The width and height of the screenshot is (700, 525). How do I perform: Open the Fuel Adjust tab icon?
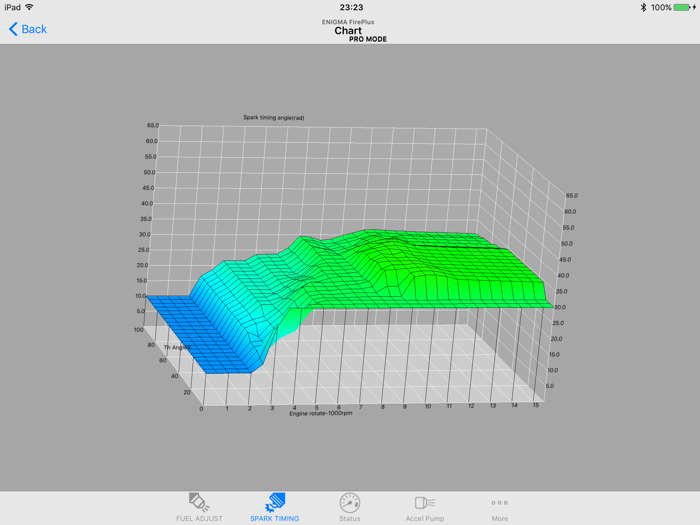coord(199,502)
